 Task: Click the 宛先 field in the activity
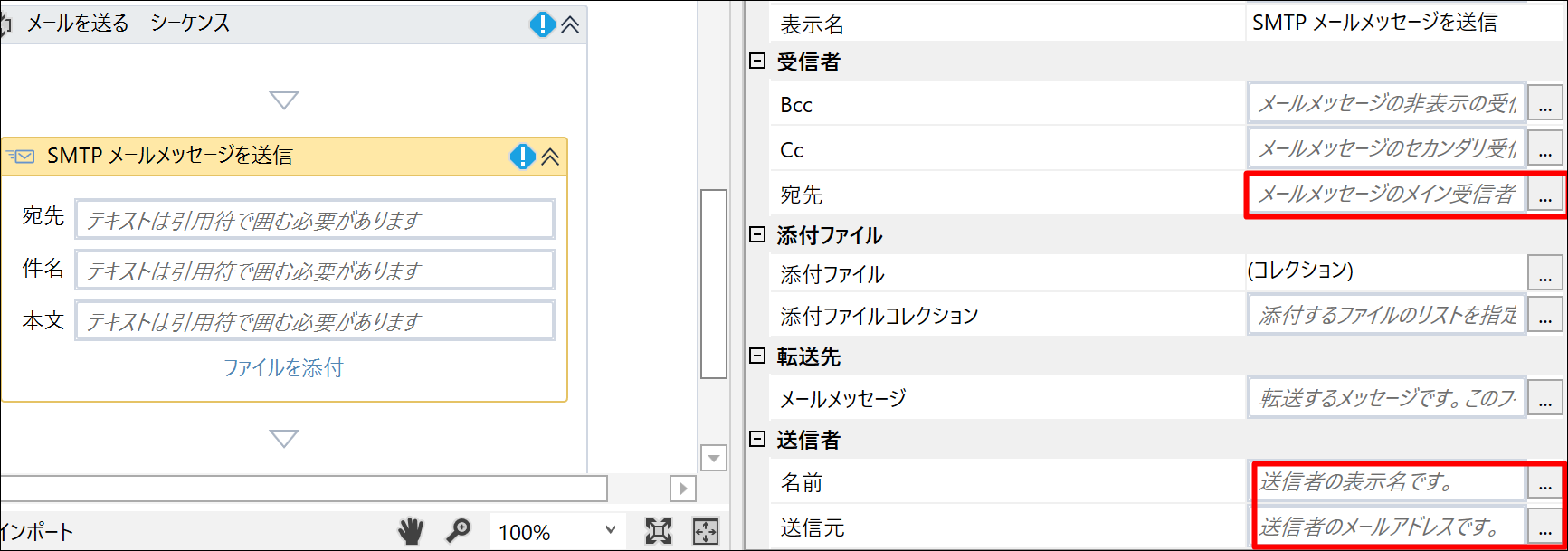tap(315, 220)
